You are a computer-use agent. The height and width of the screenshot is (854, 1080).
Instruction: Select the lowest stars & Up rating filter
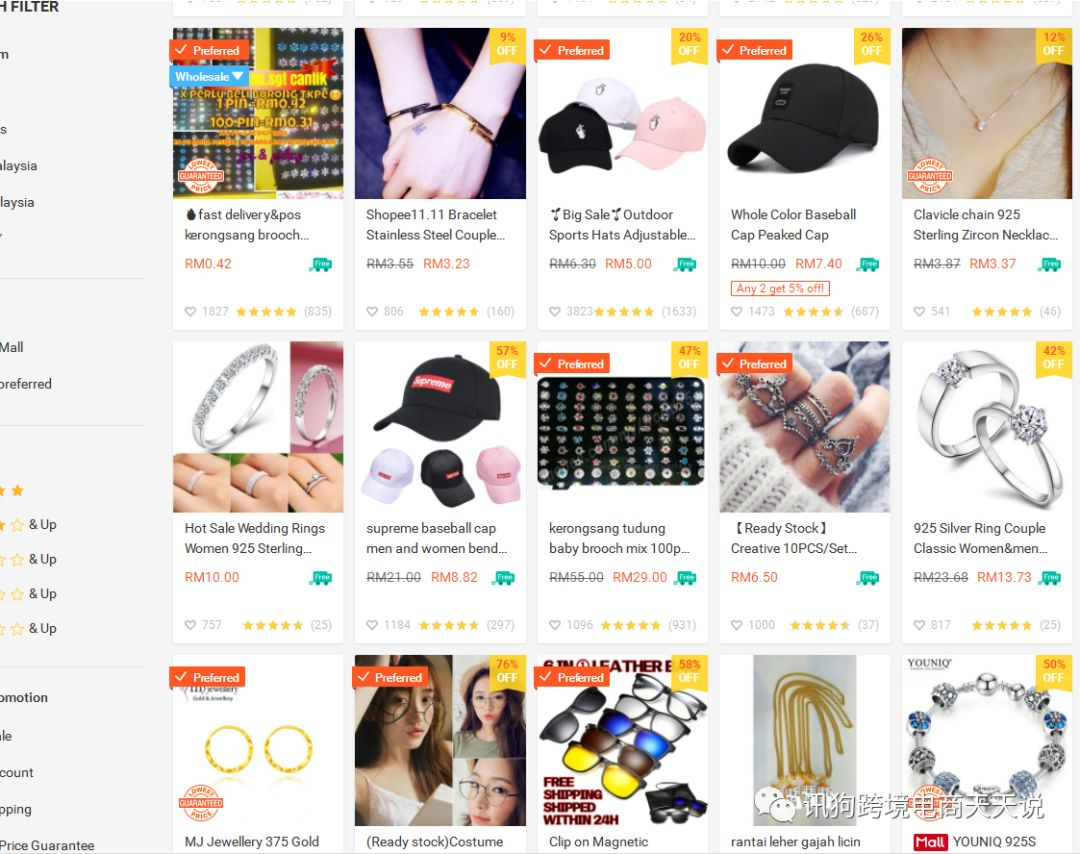coord(28,628)
